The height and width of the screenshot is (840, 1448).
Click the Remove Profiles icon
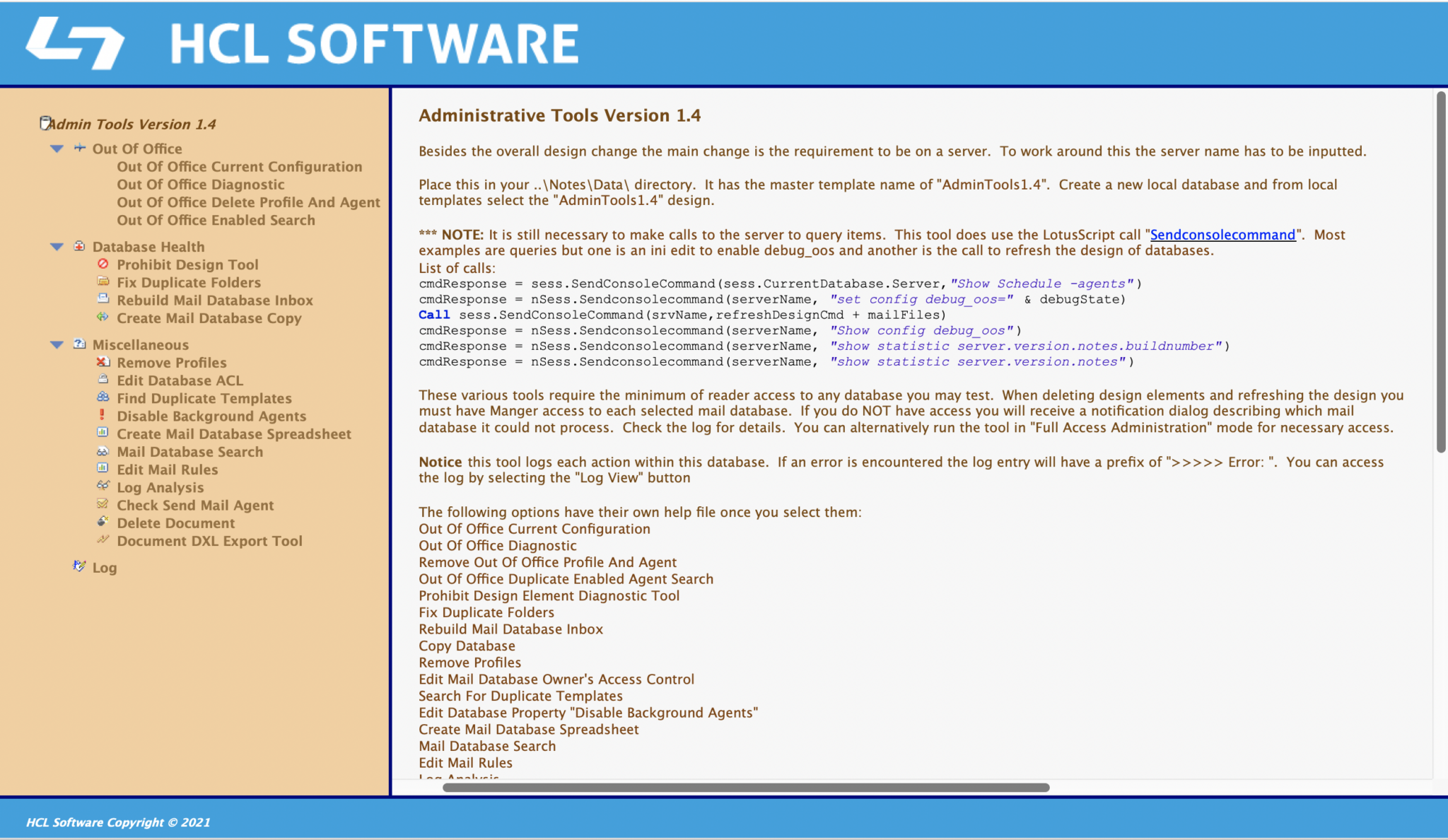click(103, 362)
